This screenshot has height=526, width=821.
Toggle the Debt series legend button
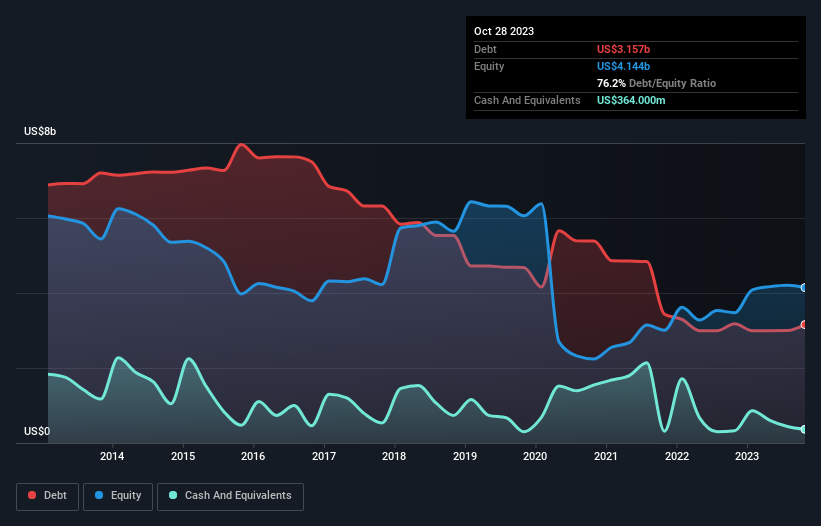click(48, 496)
